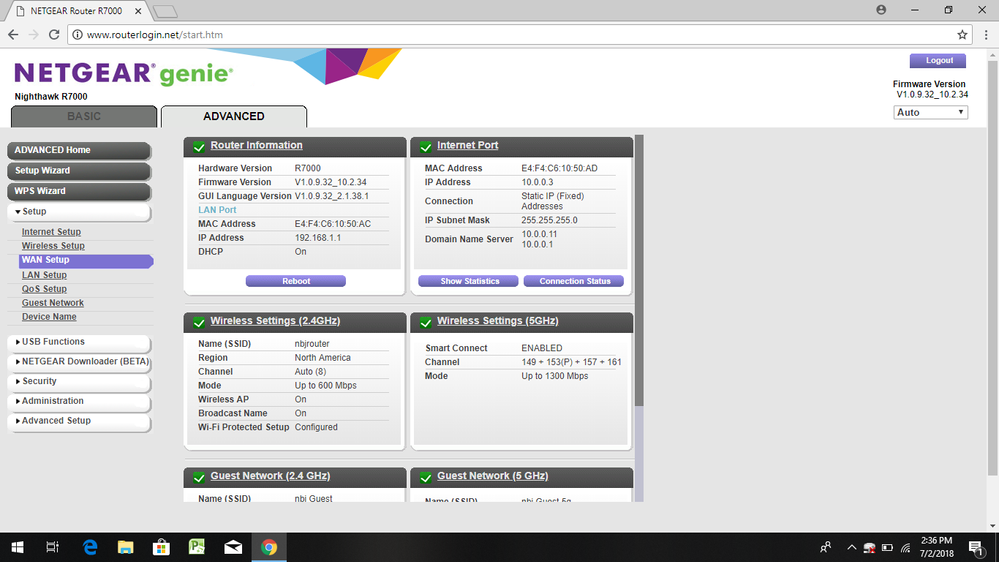
Task: Open Chrome menu three-dot icon
Action: 984,34
